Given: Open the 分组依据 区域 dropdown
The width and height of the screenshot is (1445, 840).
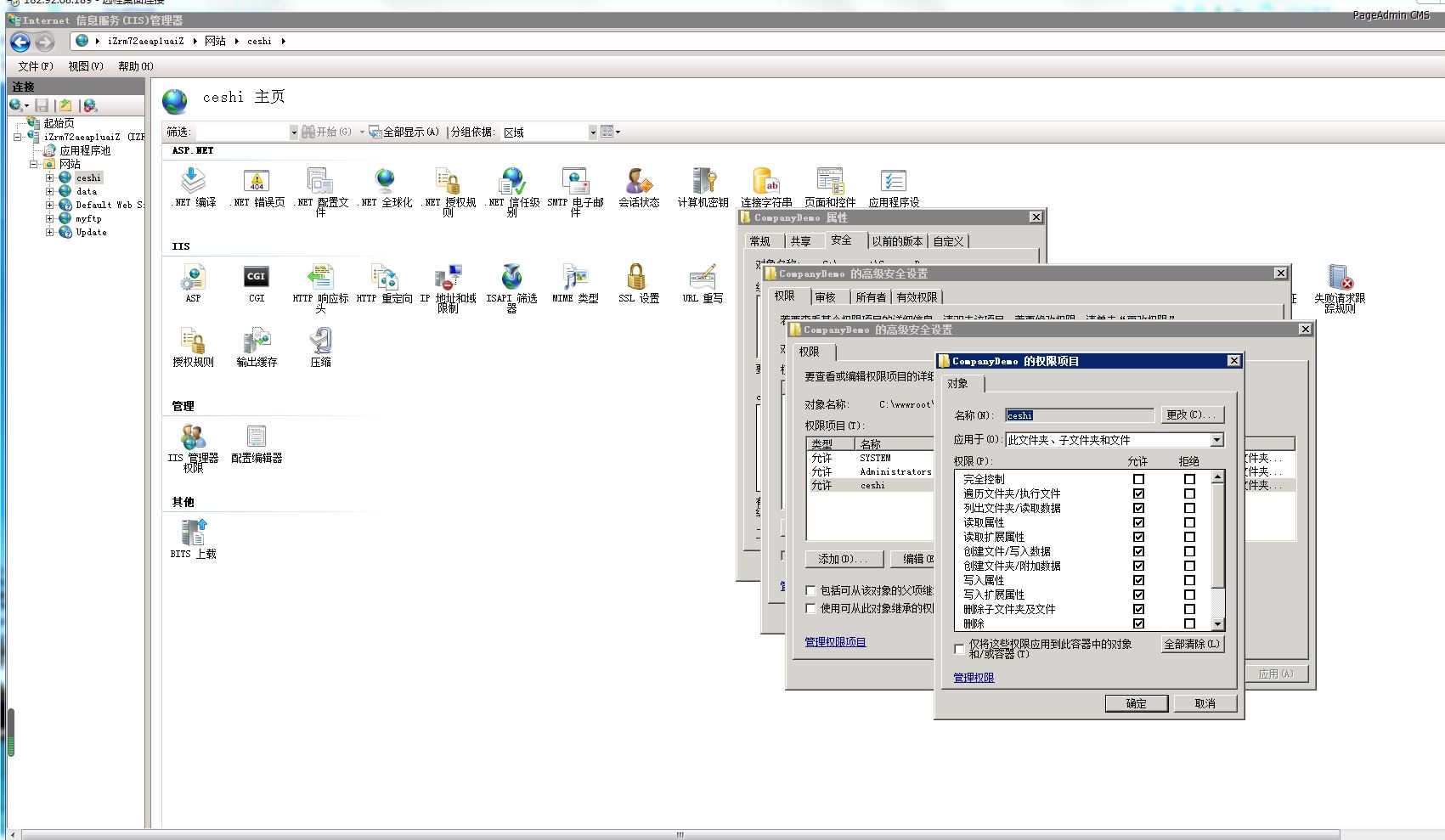Looking at the screenshot, I should tap(593, 132).
